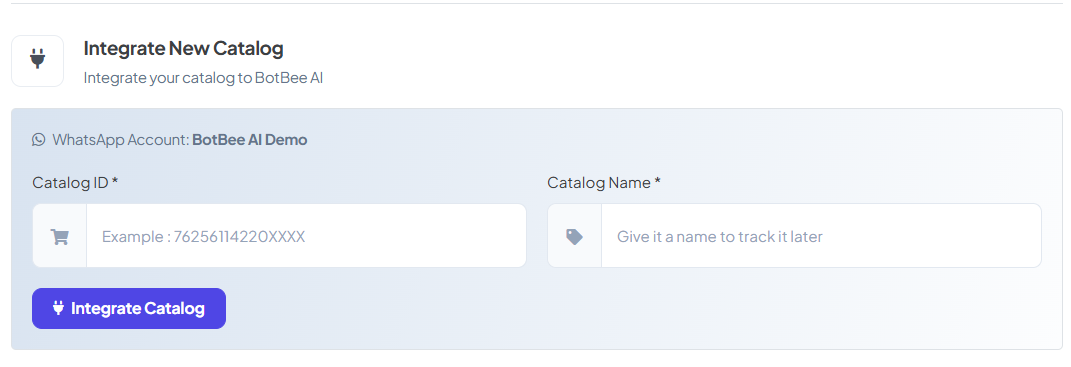This screenshot has height=367, width=1071.
Task: Focus the Catalog Name input field
Action: (821, 236)
